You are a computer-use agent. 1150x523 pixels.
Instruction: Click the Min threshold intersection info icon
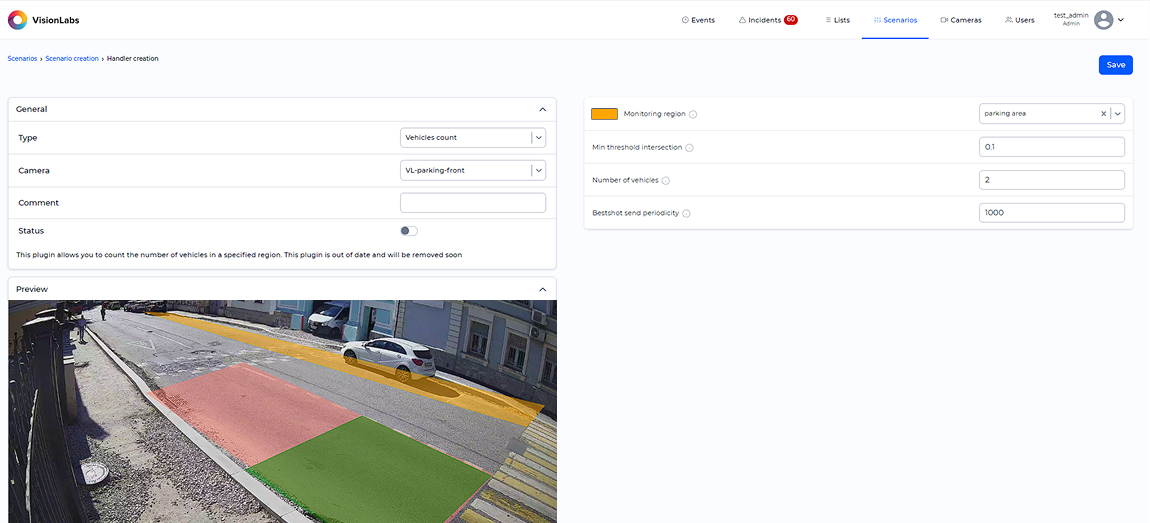[689, 148]
